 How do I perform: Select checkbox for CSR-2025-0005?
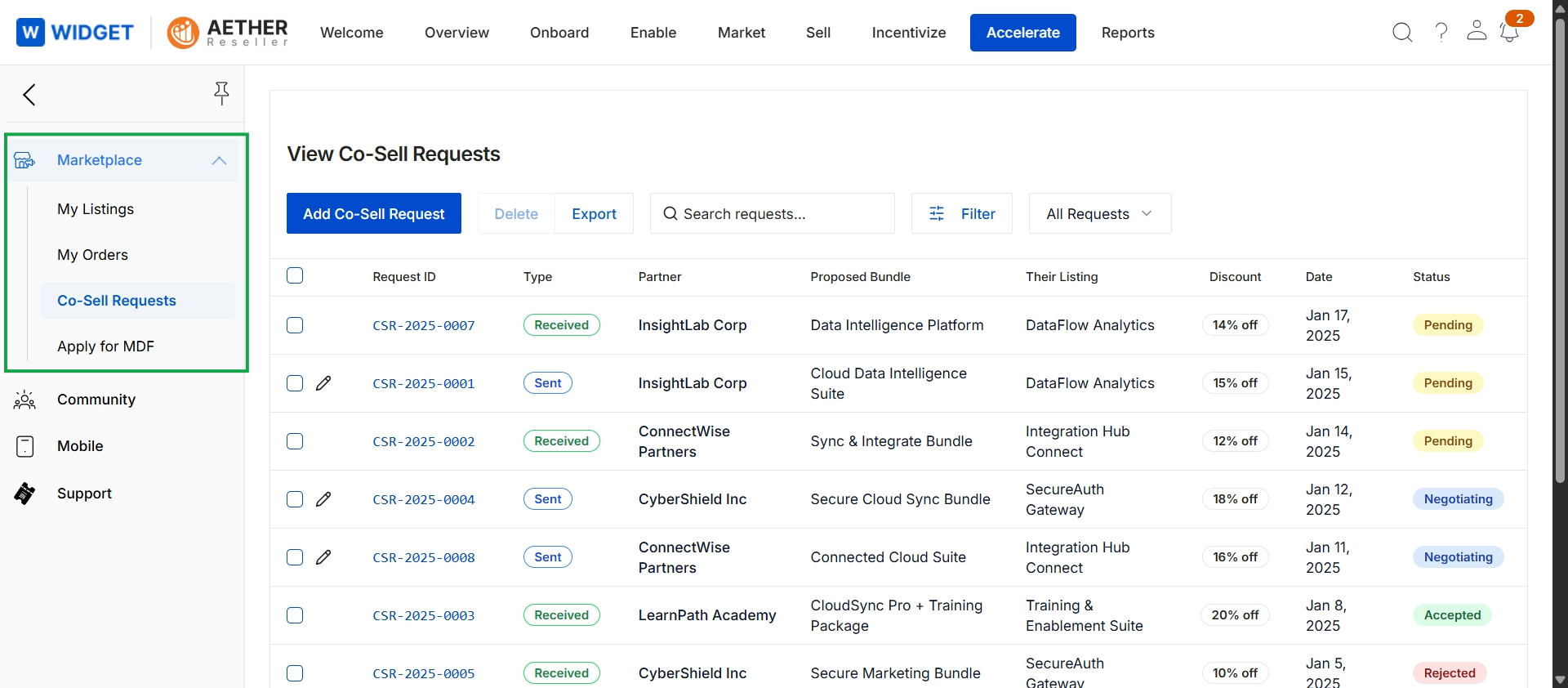[295, 673]
